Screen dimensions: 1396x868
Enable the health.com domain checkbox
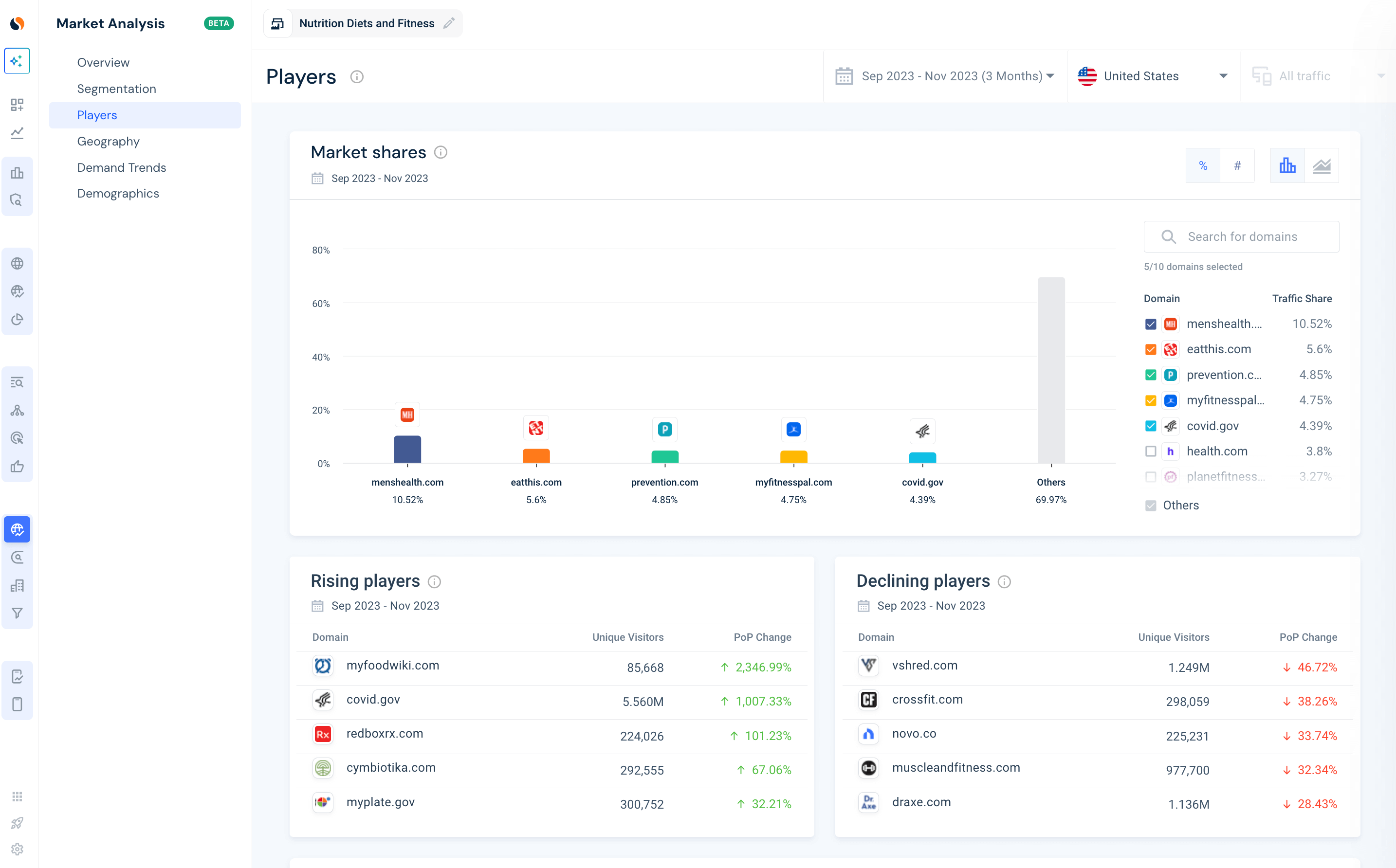pyautogui.click(x=1151, y=451)
